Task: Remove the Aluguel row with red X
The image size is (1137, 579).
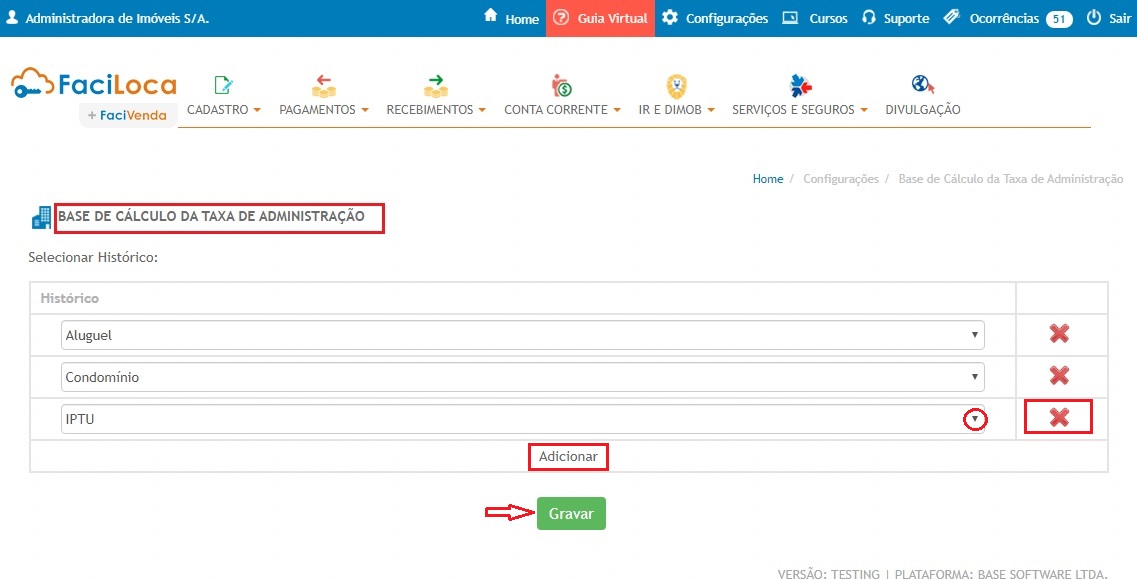Action: pos(1059,334)
